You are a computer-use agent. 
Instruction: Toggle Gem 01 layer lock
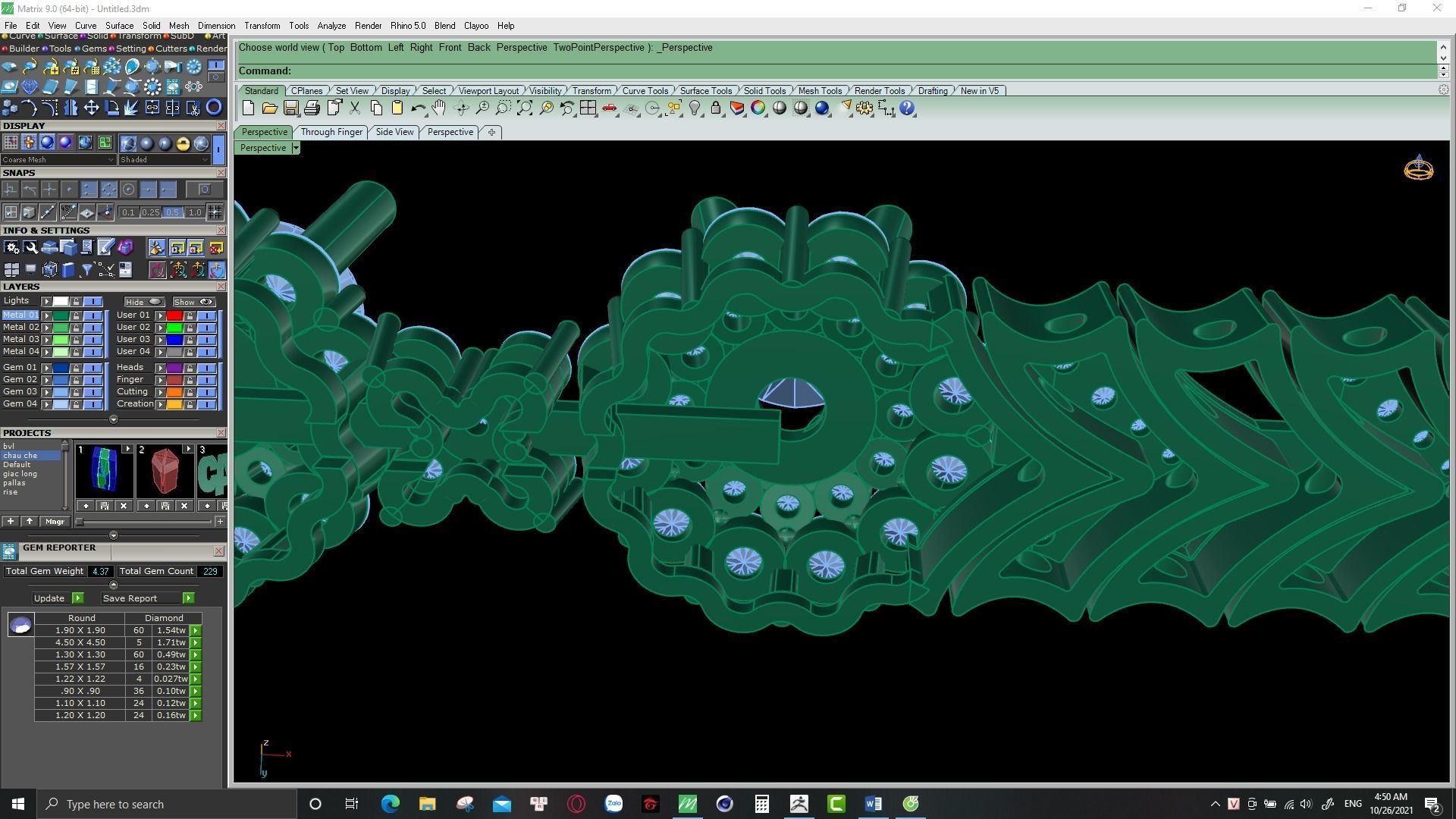76,368
